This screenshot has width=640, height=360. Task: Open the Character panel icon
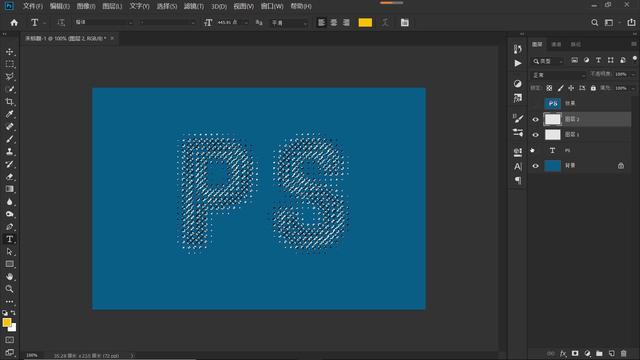point(518,167)
